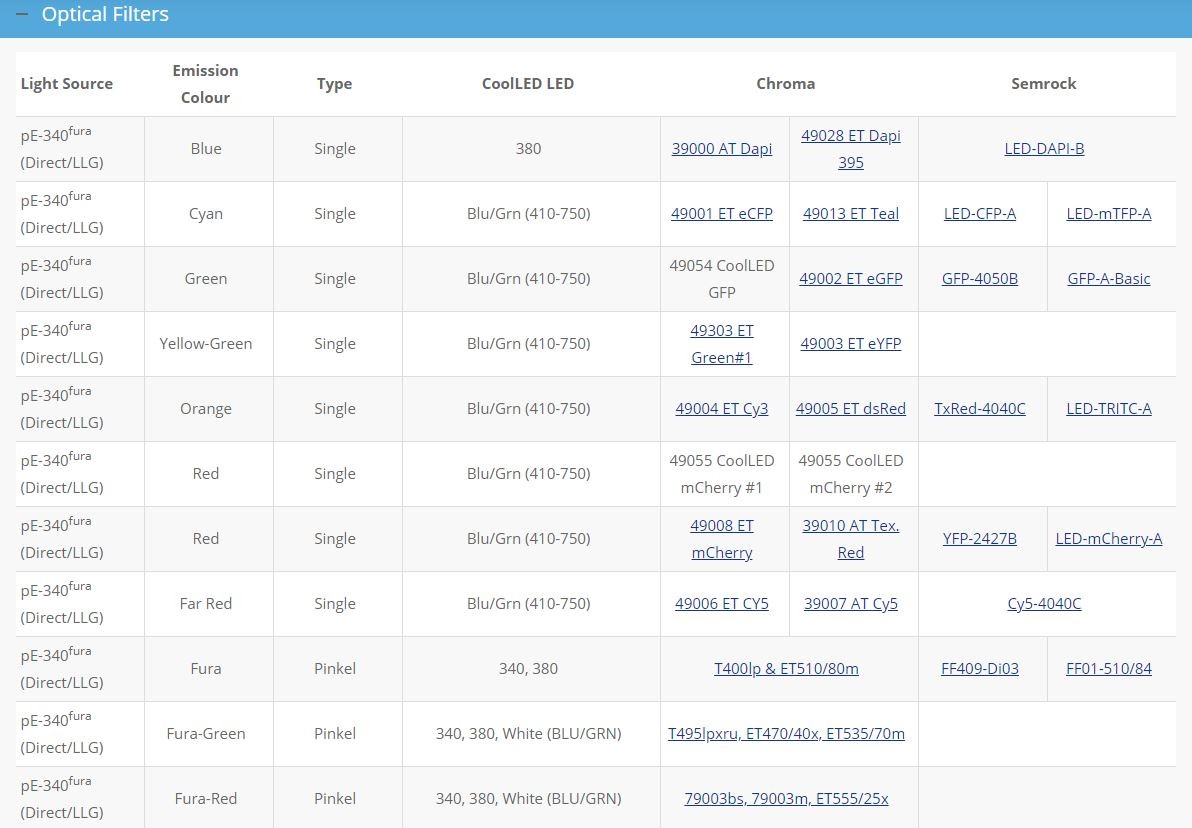
Task: Open the 49002 ET eGFP link
Action: coord(851,279)
